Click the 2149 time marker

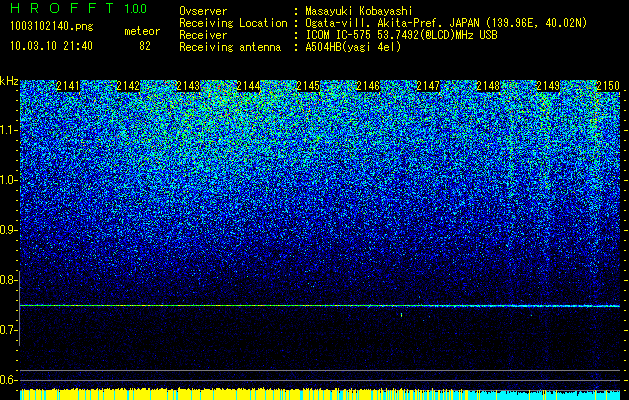(x=548, y=86)
